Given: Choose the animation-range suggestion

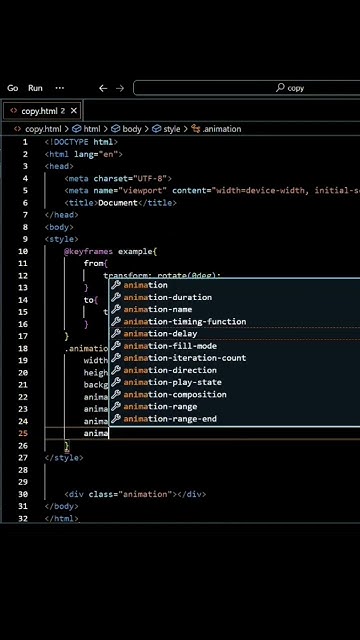Looking at the screenshot, I should pos(235,407).
